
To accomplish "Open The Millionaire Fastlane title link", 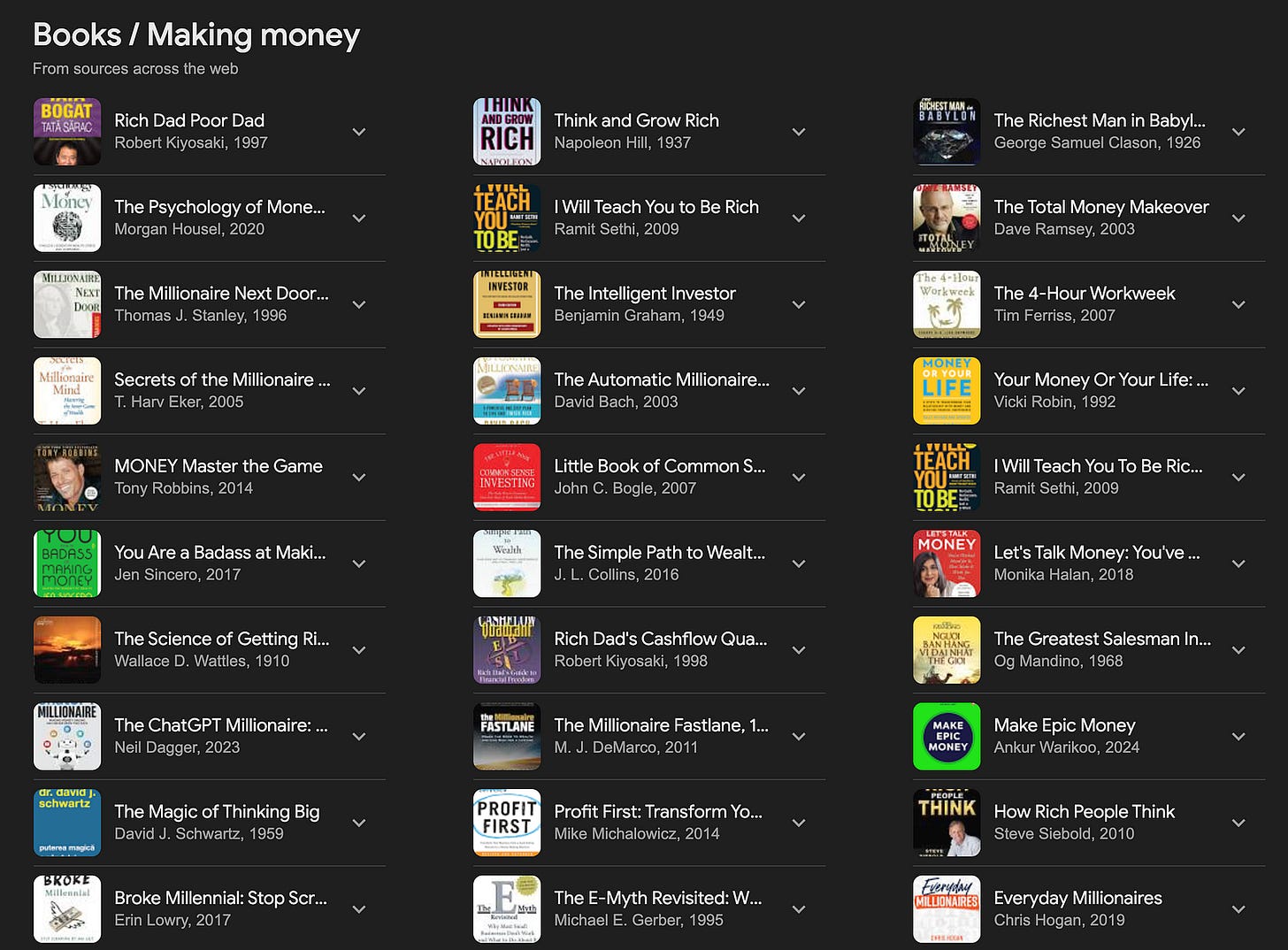I will click(x=661, y=725).
